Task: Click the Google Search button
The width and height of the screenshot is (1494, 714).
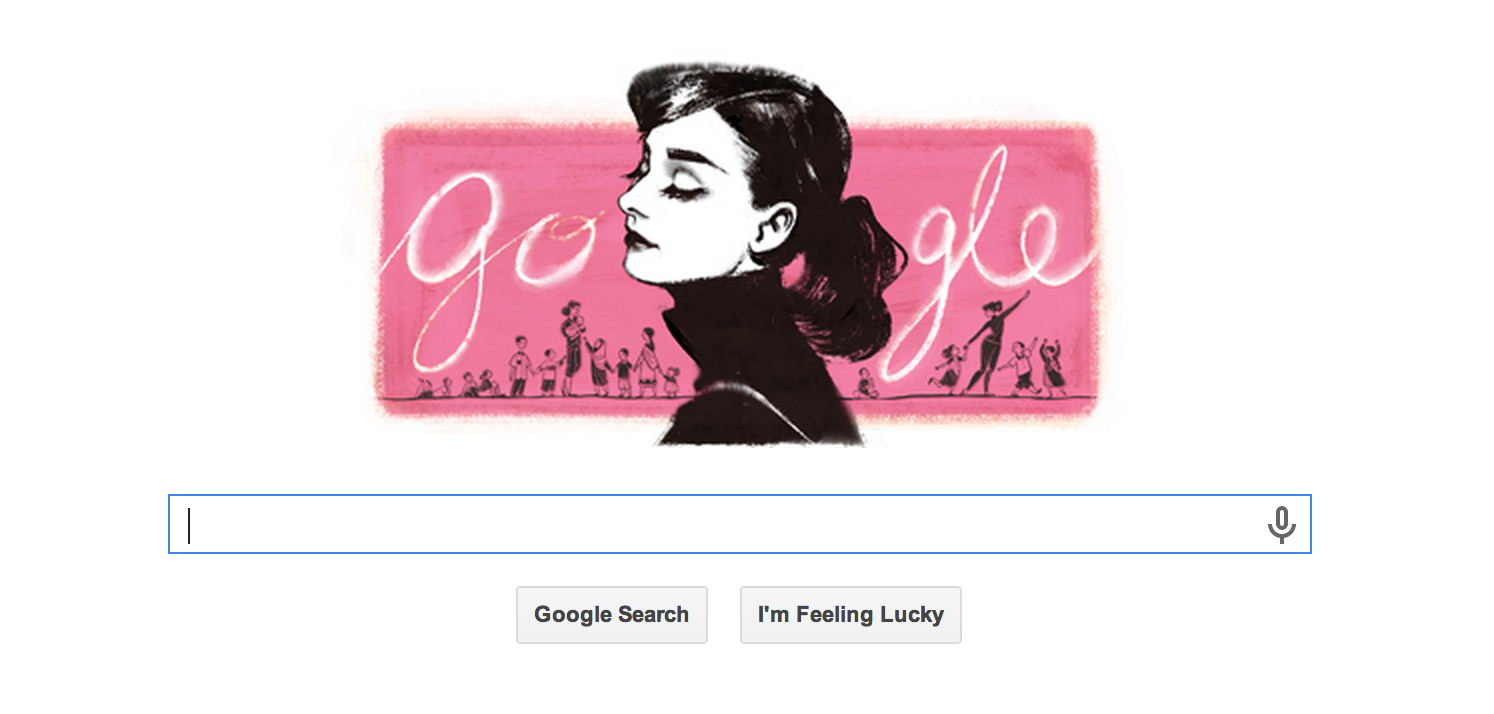Action: (611, 614)
